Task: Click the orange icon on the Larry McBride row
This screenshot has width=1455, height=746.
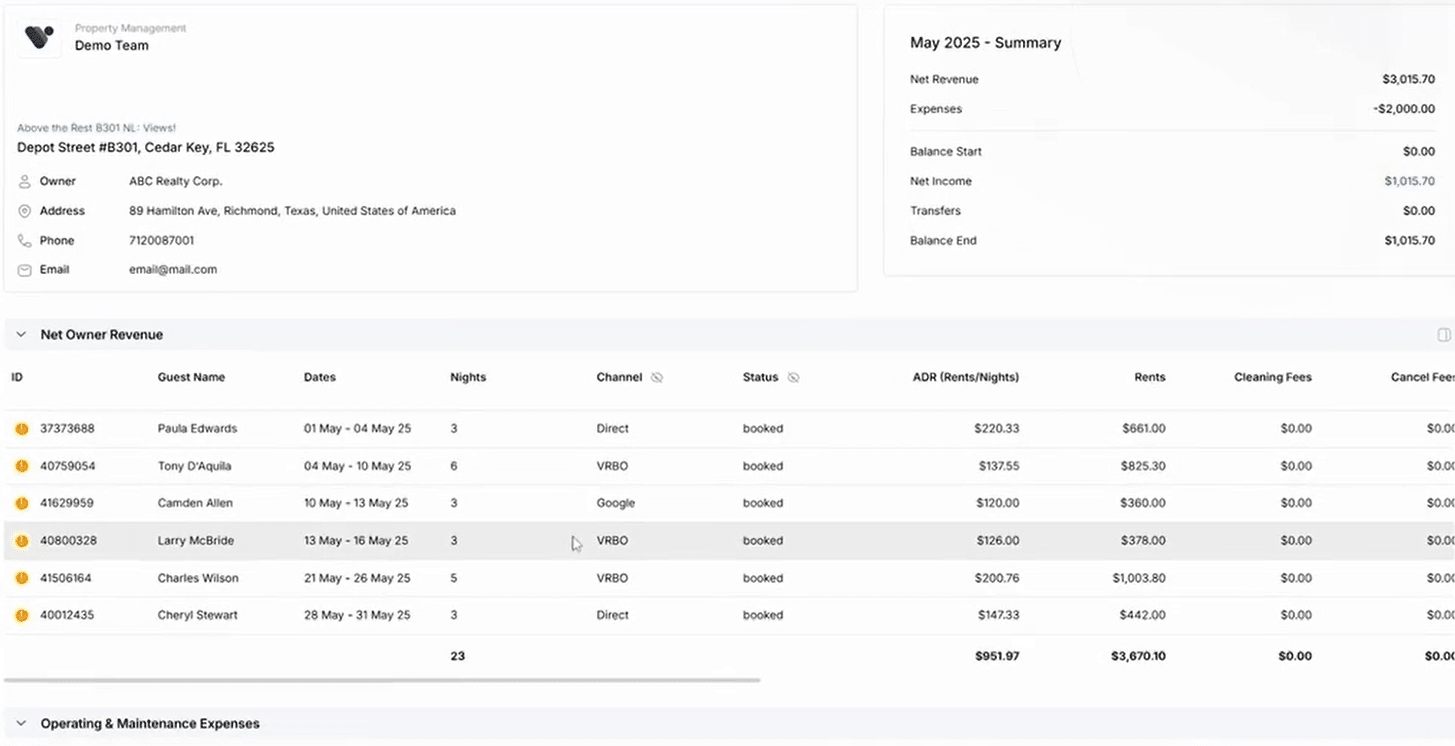Action: [21, 541]
